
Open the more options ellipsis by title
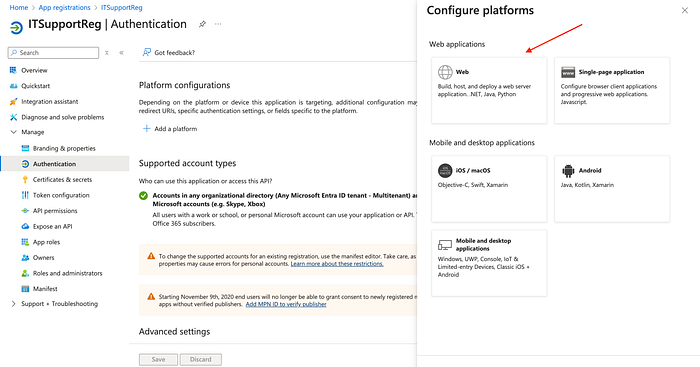[218, 24]
